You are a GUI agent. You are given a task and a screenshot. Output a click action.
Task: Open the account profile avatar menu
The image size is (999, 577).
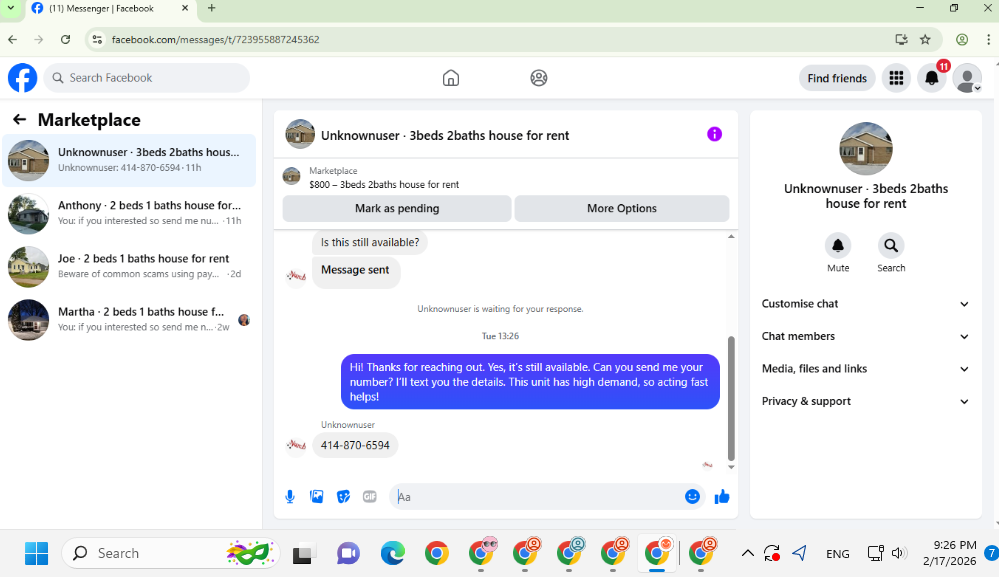967,78
